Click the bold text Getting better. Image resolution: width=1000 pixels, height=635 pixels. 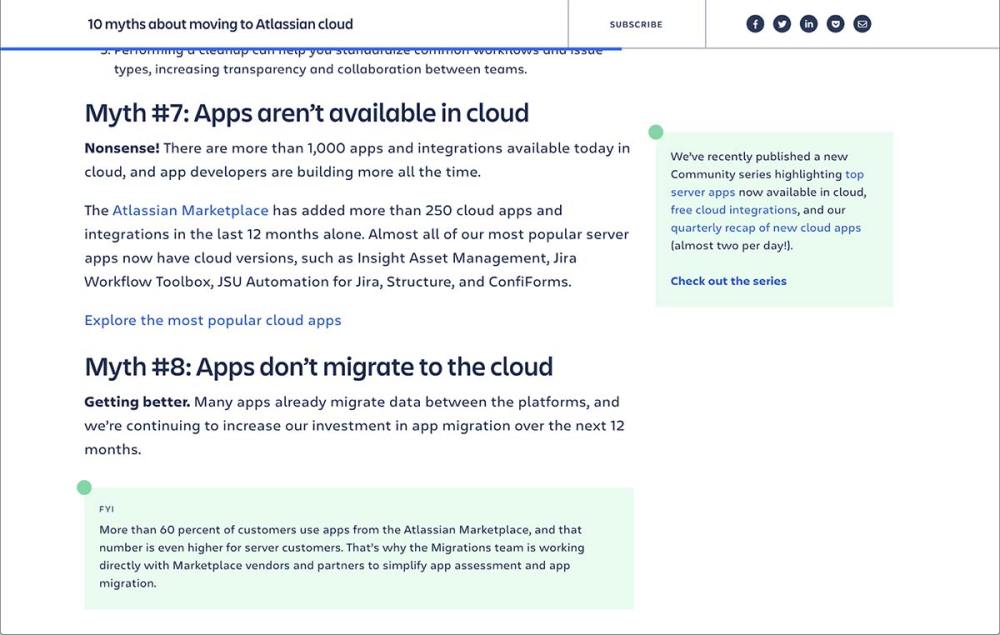coord(137,402)
